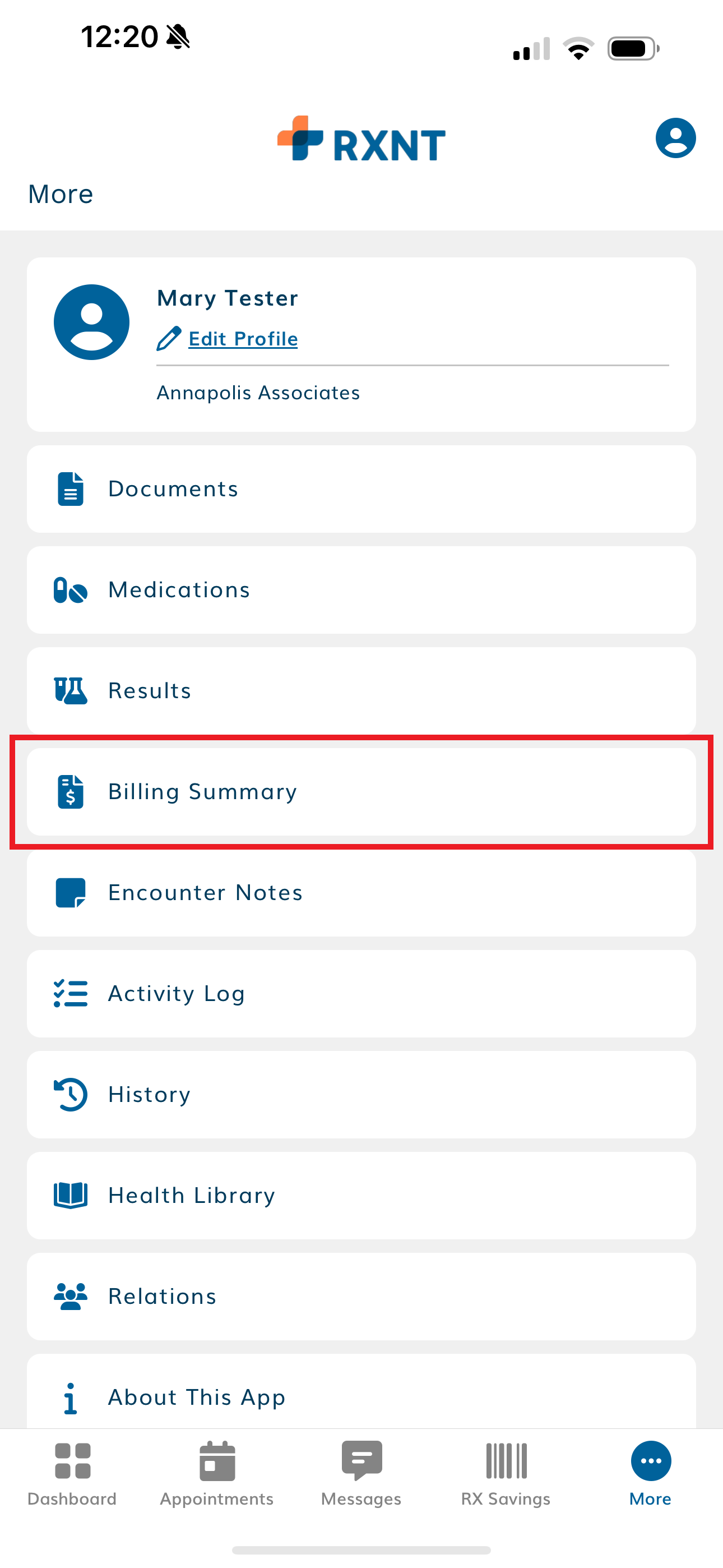
Task: Tap the Billing Summary dollar icon
Action: tap(71, 792)
